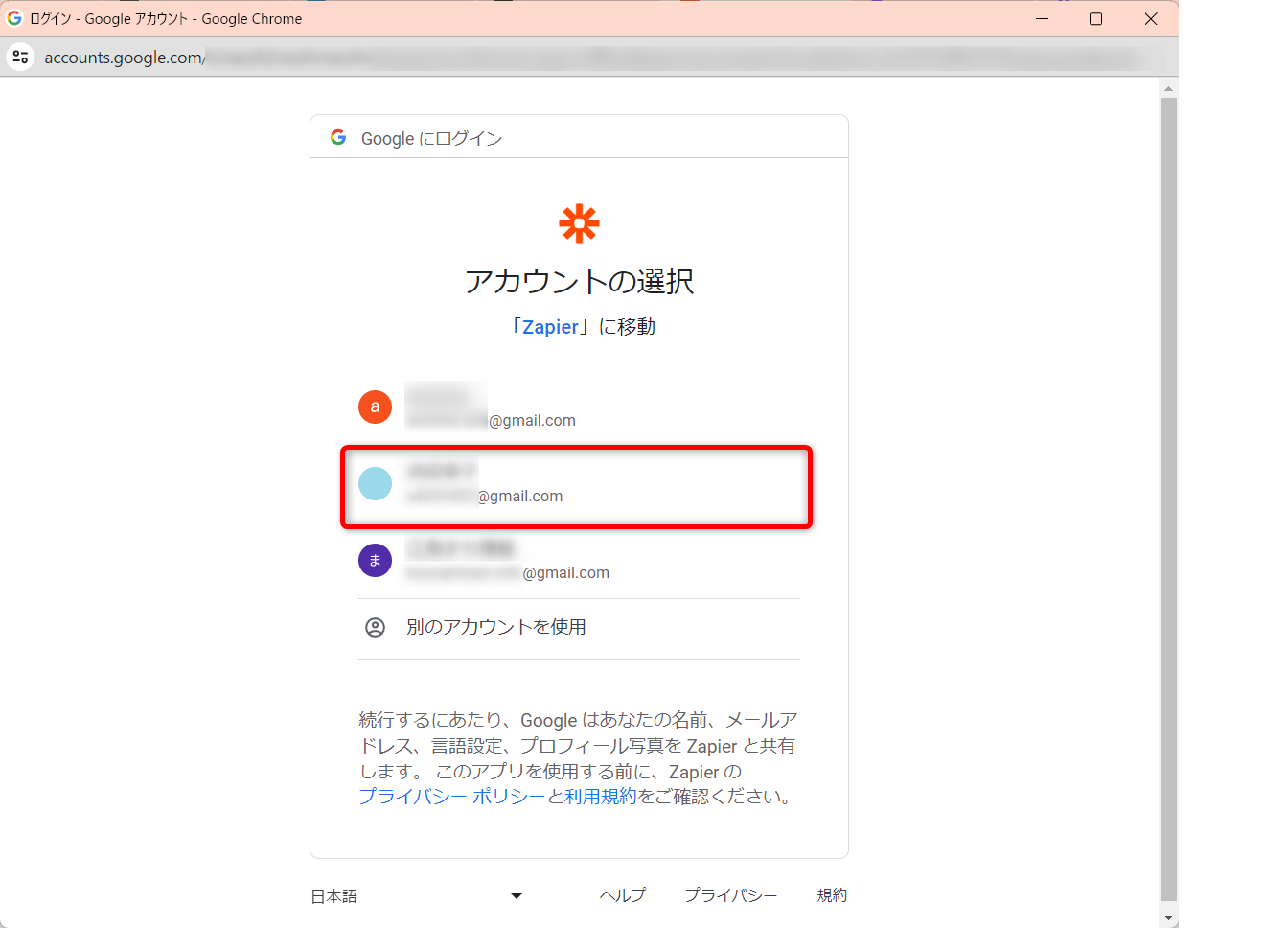Image resolution: width=1288 pixels, height=928 pixels.
Task: Click the scrollbar down arrow
Action: pyautogui.click(x=1168, y=917)
